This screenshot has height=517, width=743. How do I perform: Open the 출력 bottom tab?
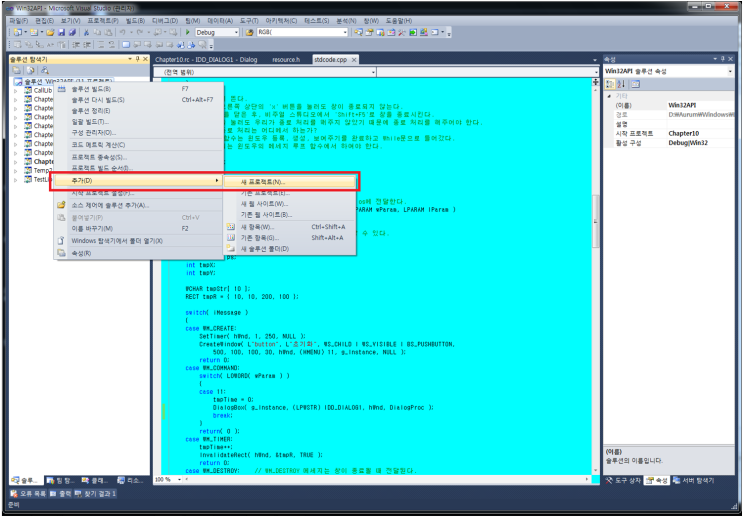pyautogui.click(x=60, y=494)
